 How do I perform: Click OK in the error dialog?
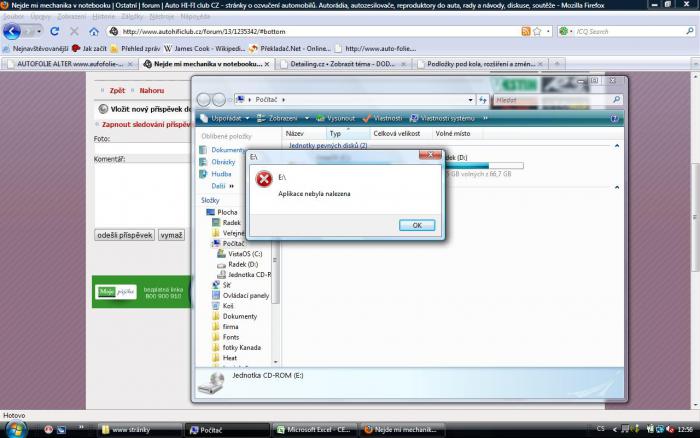[416, 225]
